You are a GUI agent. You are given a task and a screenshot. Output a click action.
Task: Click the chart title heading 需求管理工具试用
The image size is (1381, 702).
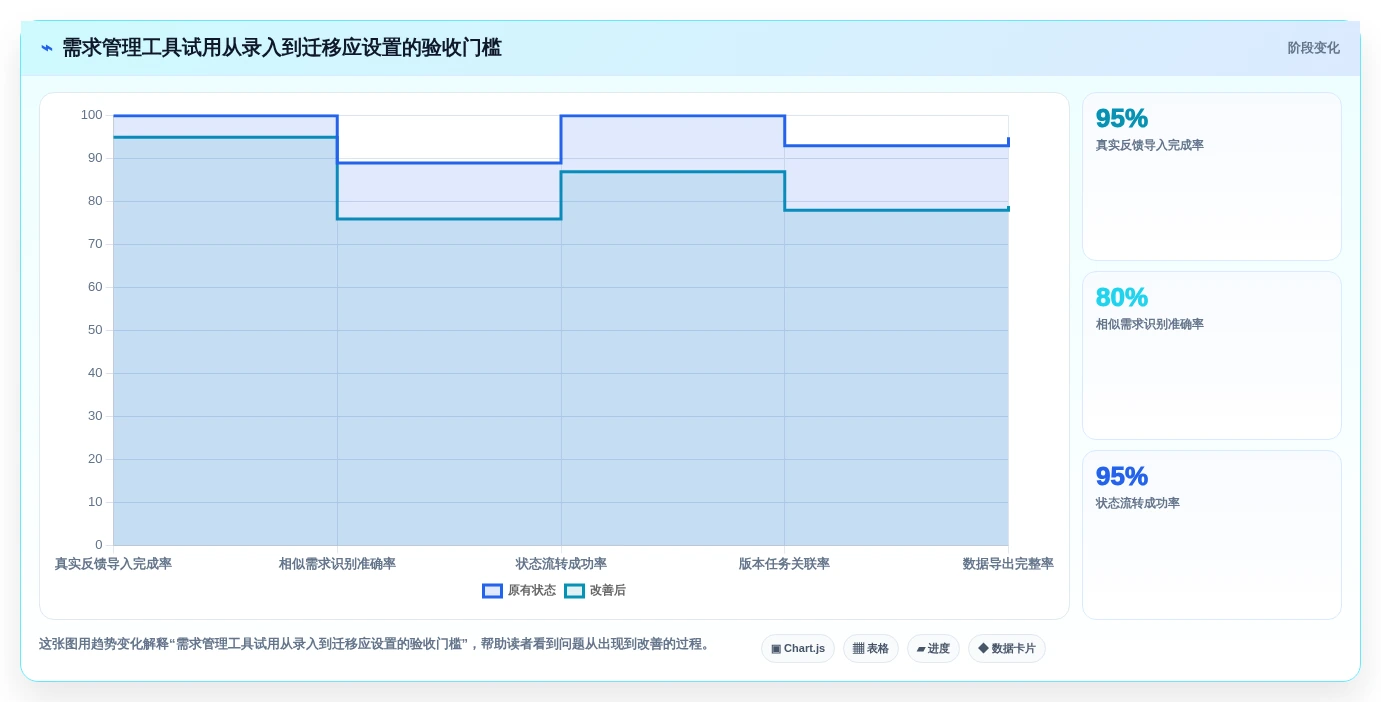(x=281, y=48)
